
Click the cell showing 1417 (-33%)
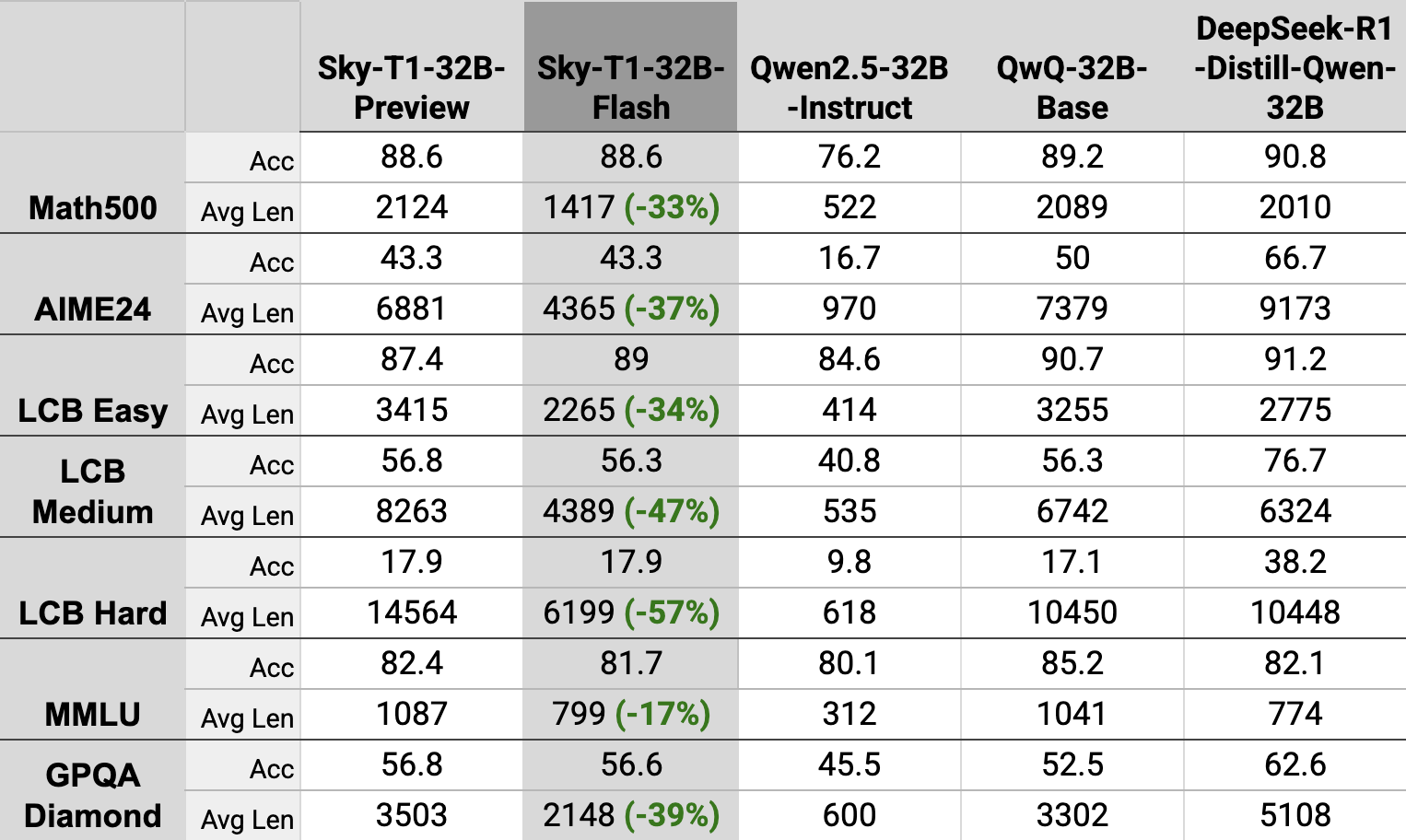(630, 207)
